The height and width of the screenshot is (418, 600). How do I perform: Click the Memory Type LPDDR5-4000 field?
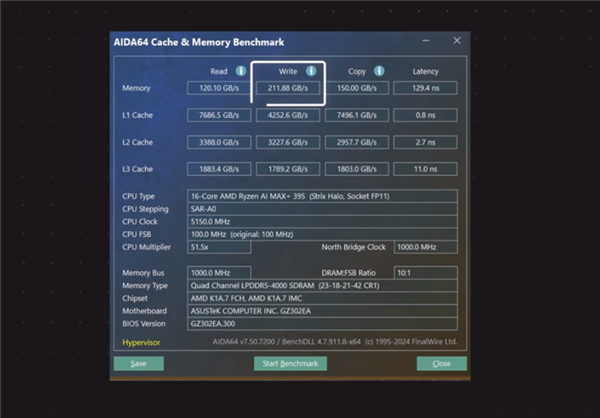pos(322,284)
